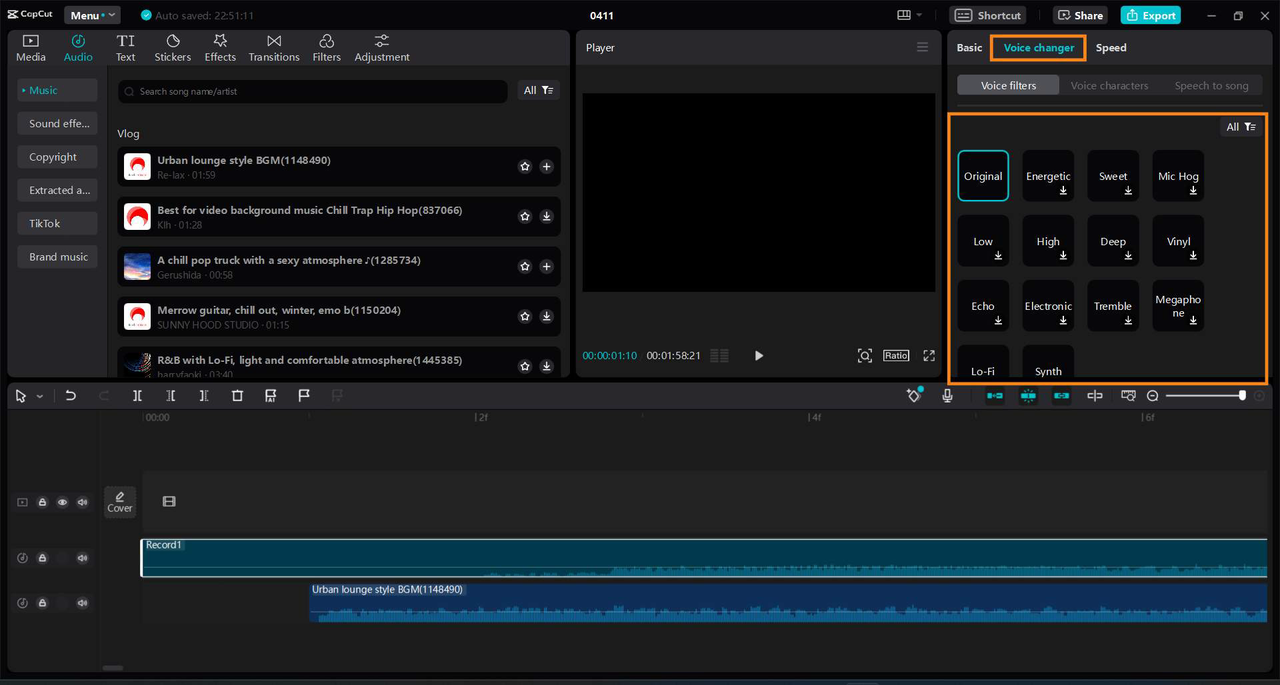This screenshot has height=685, width=1280.
Task: Open the Filters tab
Action: (x=326, y=48)
